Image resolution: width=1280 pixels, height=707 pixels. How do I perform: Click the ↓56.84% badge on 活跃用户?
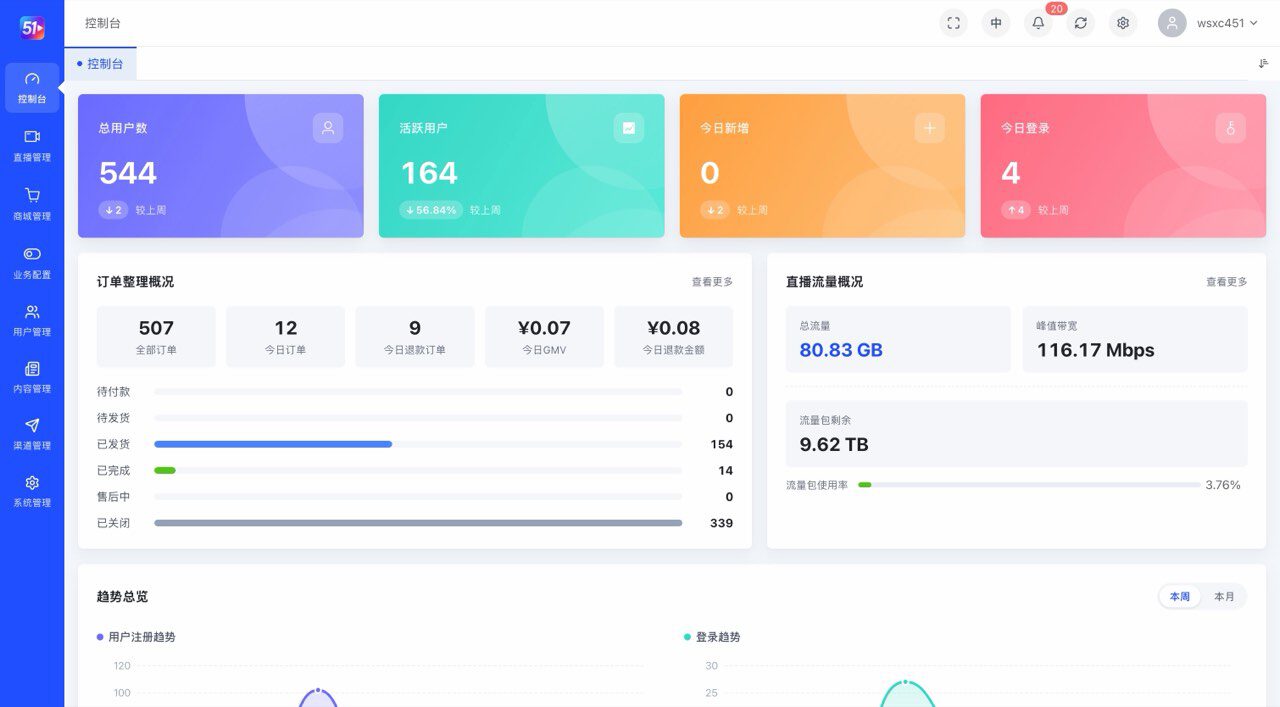pyautogui.click(x=431, y=210)
